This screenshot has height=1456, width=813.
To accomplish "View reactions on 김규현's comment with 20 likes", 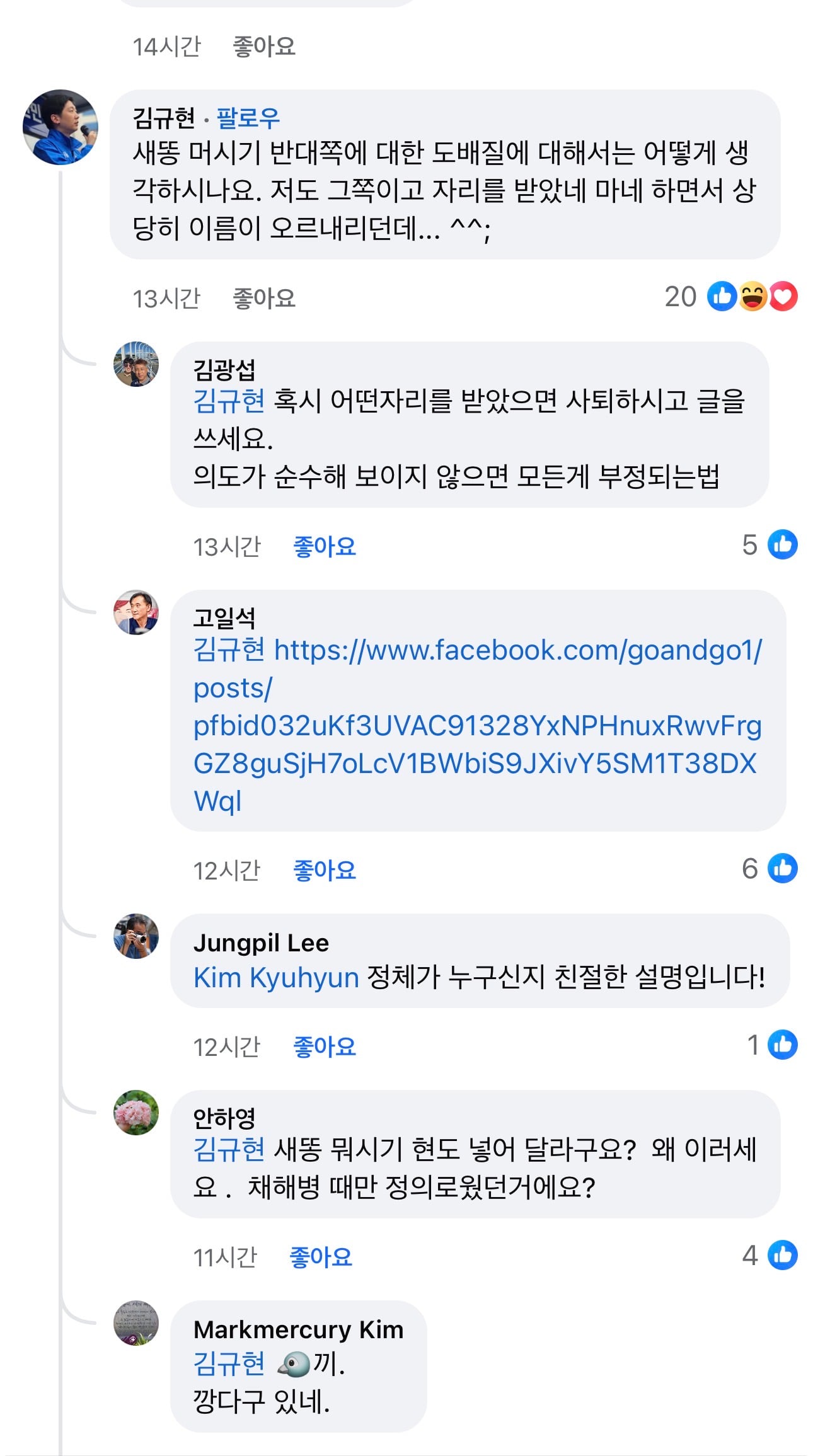I will (x=731, y=296).
